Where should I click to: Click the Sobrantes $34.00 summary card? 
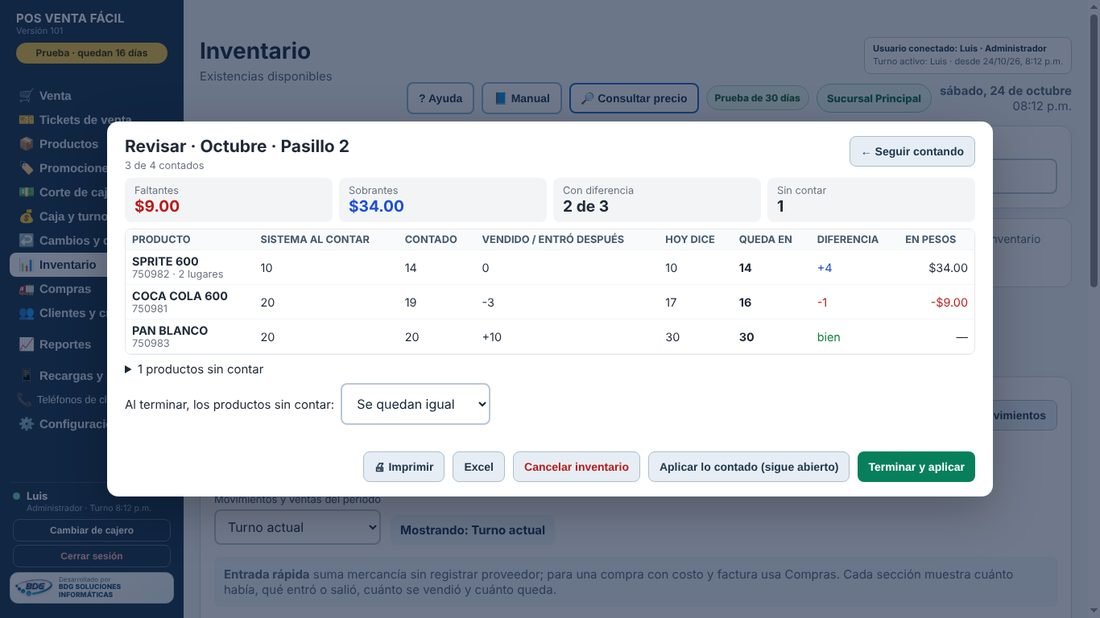pyautogui.click(x=443, y=200)
